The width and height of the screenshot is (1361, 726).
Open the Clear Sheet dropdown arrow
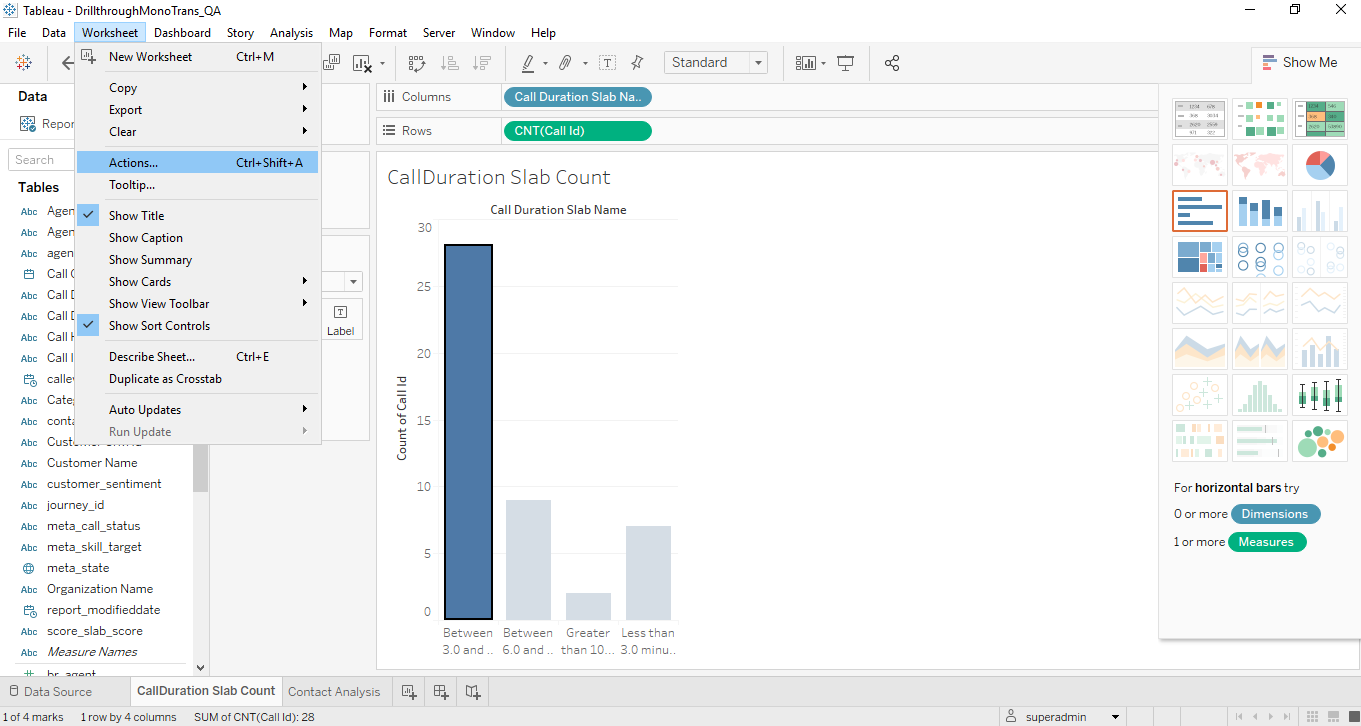click(382, 65)
